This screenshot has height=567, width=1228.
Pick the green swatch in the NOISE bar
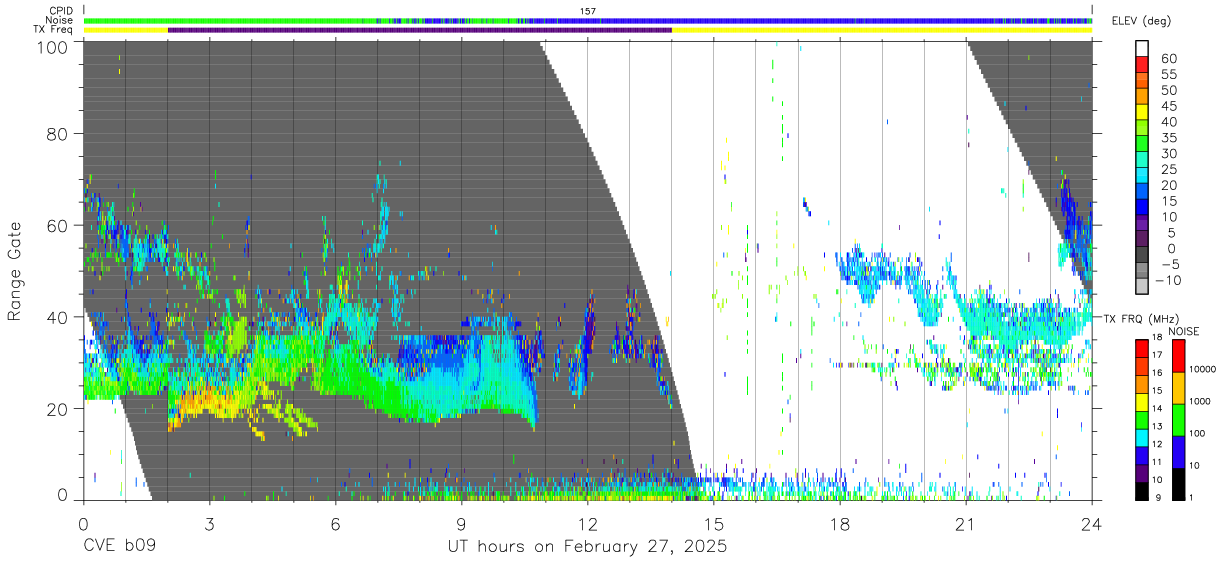click(x=1179, y=419)
